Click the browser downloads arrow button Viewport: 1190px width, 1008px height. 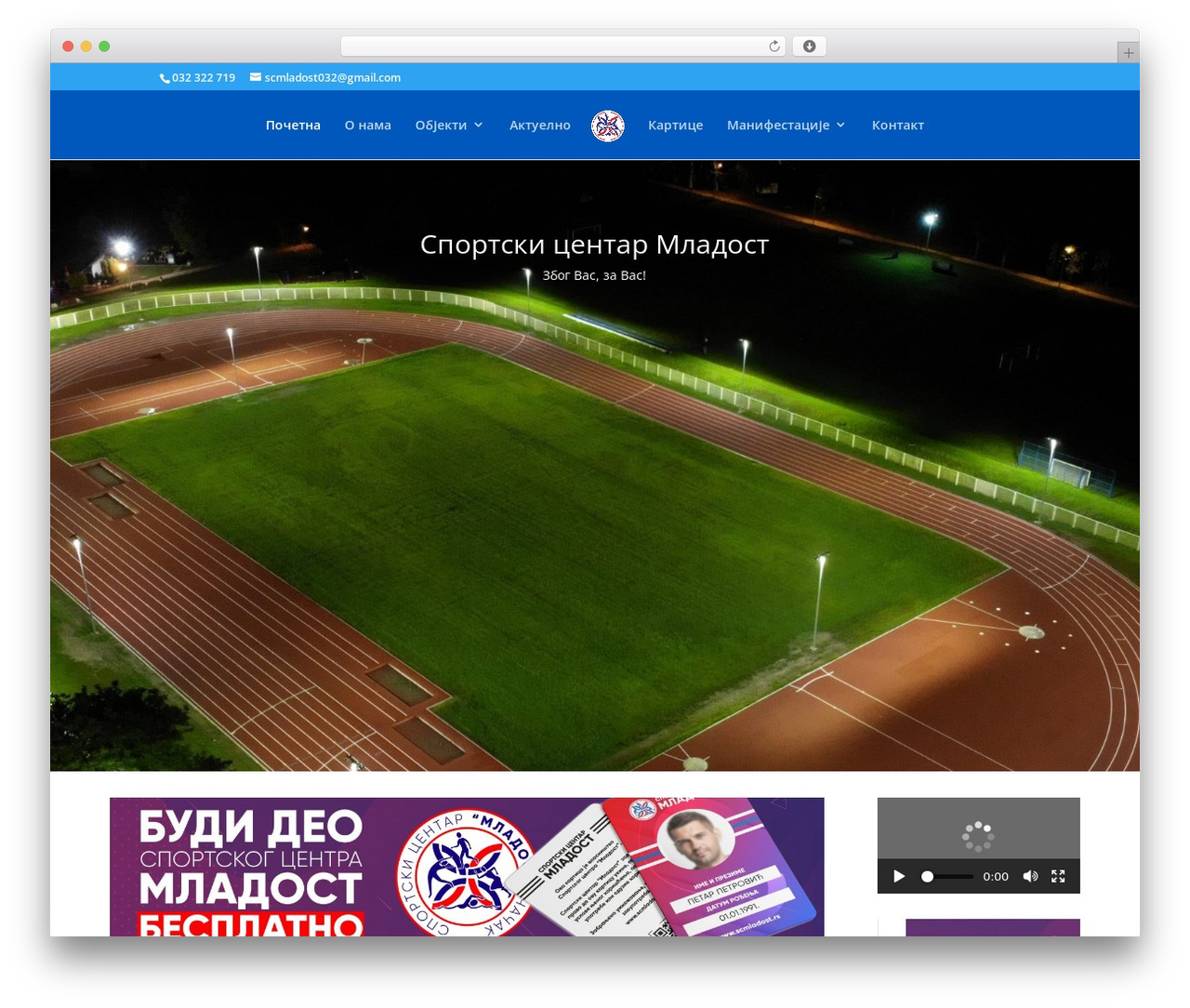click(809, 46)
